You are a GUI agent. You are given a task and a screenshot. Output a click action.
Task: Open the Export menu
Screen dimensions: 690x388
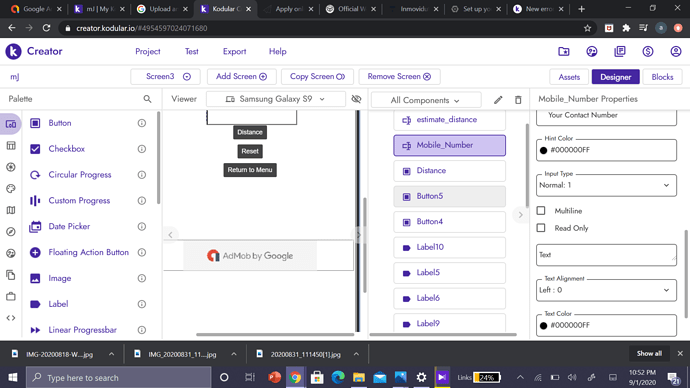pyautogui.click(x=235, y=51)
